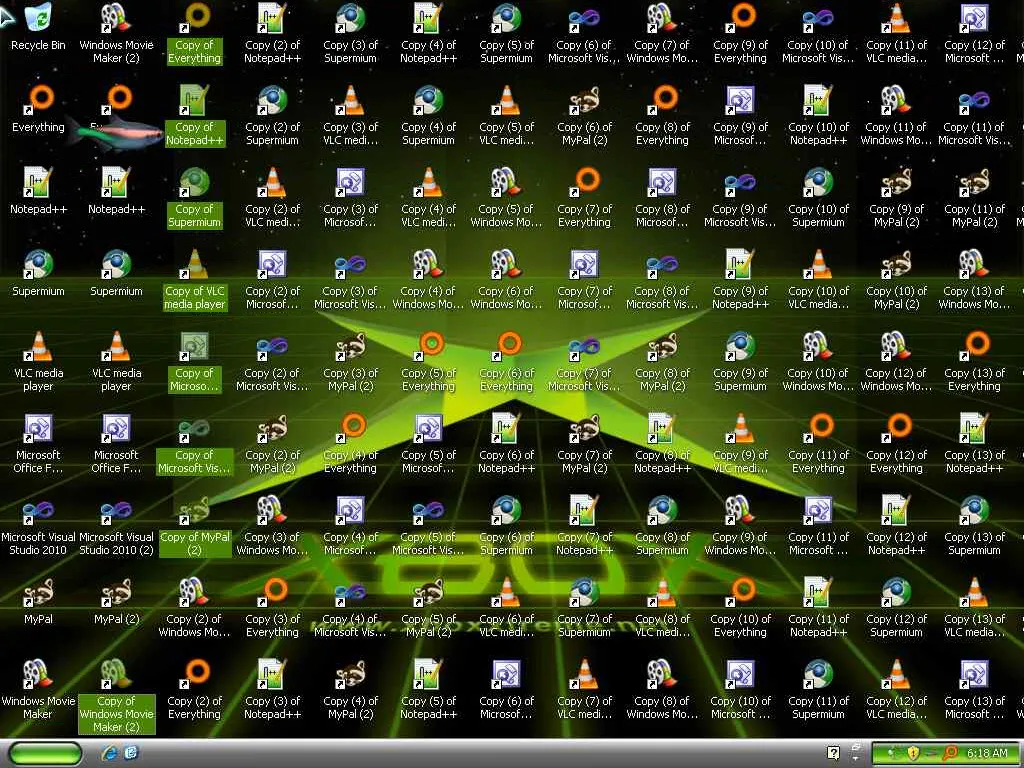The image size is (1024, 768).
Task: Click Copy (13) of Windows Mo... icon
Action: [x=974, y=279]
